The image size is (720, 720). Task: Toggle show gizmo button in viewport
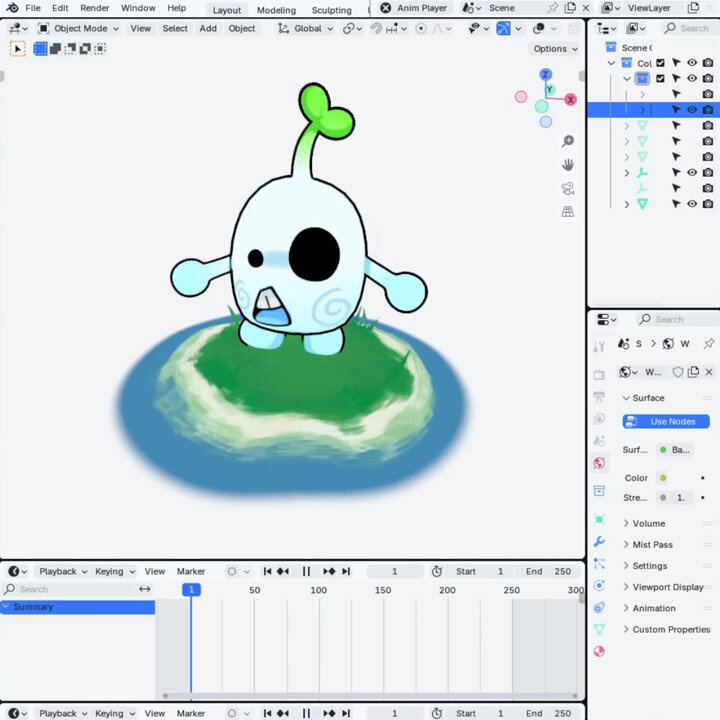coord(503,28)
